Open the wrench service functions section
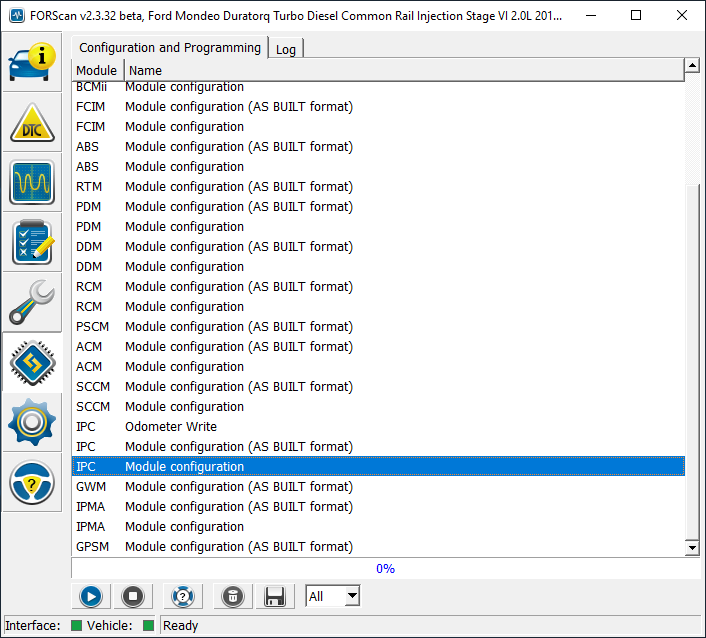Image resolution: width=706 pixels, height=638 pixels. pyautogui.click(x=32, y=303)
